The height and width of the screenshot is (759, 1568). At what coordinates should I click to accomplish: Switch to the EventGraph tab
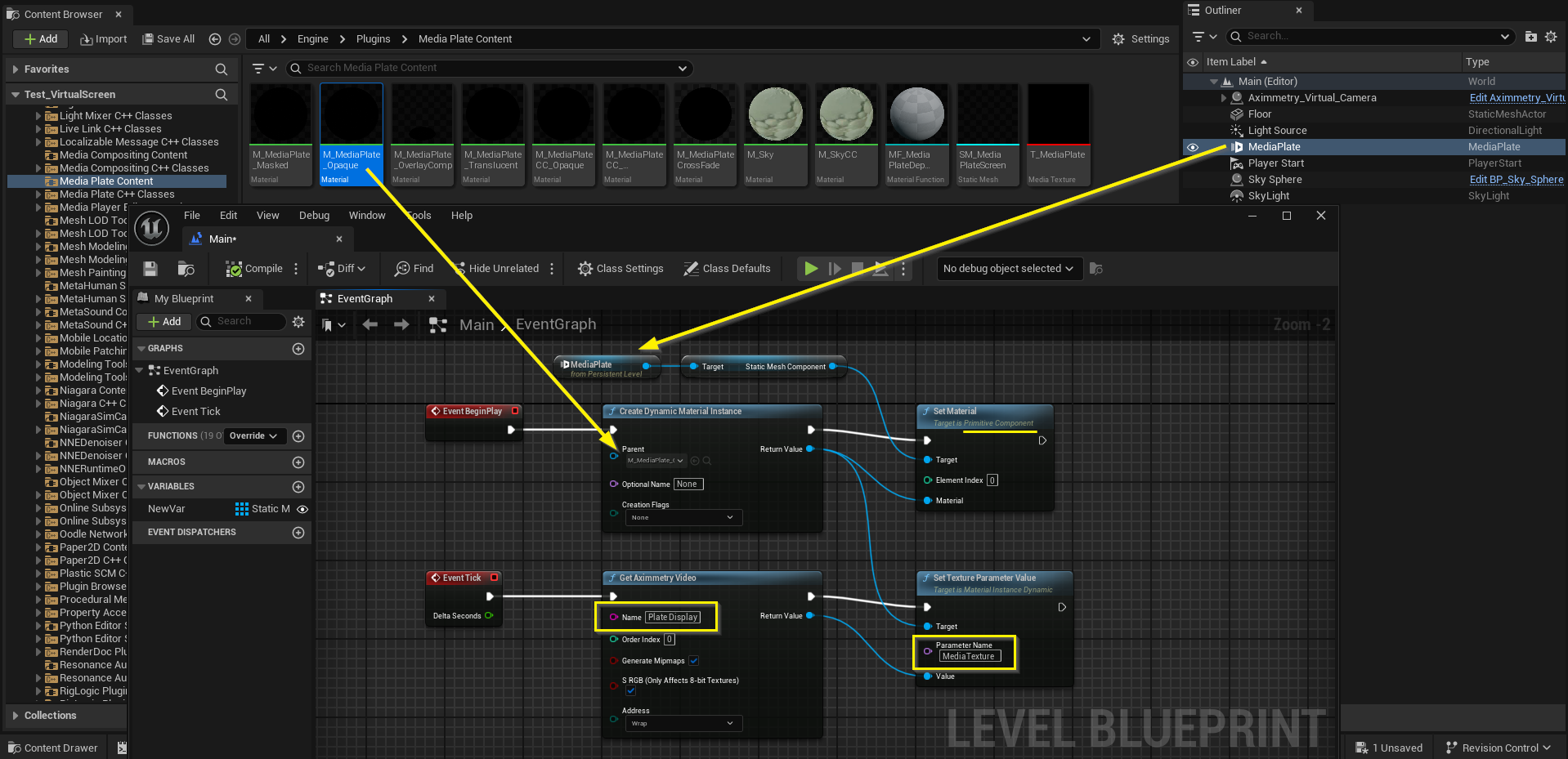click(365, 299)
